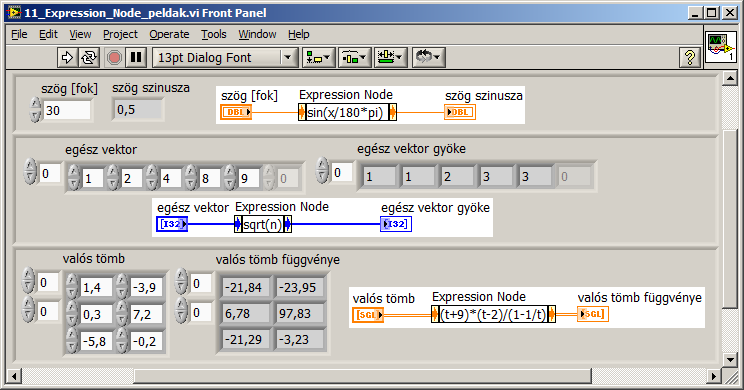Click the I32 egész vektor gyöke terminal
Screen dimensions: 744x390
[396, 224]
